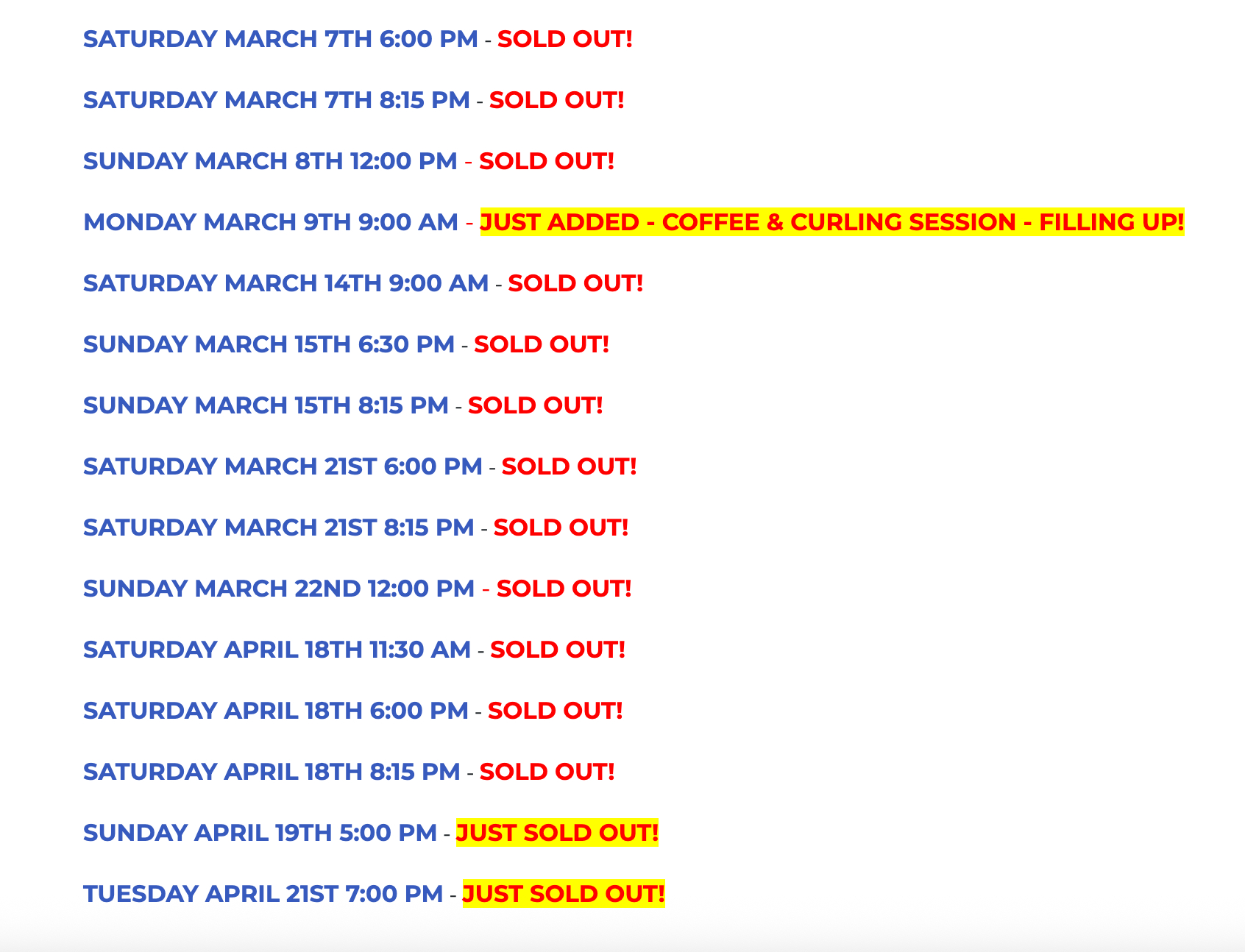Choose the Saturday March 21st 6:00 PM session
The image size is (1245, 952).
[283, 466]
